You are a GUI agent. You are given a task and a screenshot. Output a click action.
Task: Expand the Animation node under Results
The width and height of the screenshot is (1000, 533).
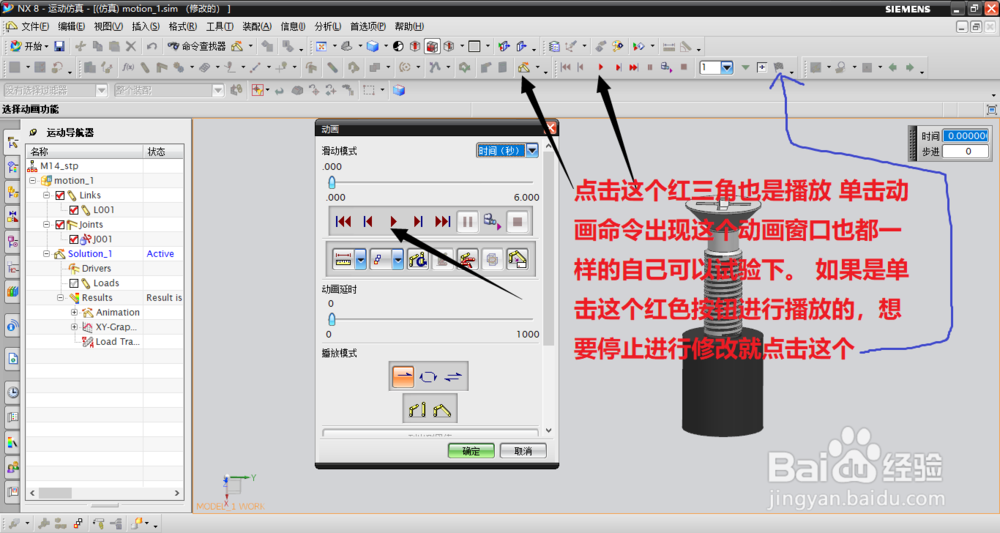pyautogui.click(x=75, y=312)
